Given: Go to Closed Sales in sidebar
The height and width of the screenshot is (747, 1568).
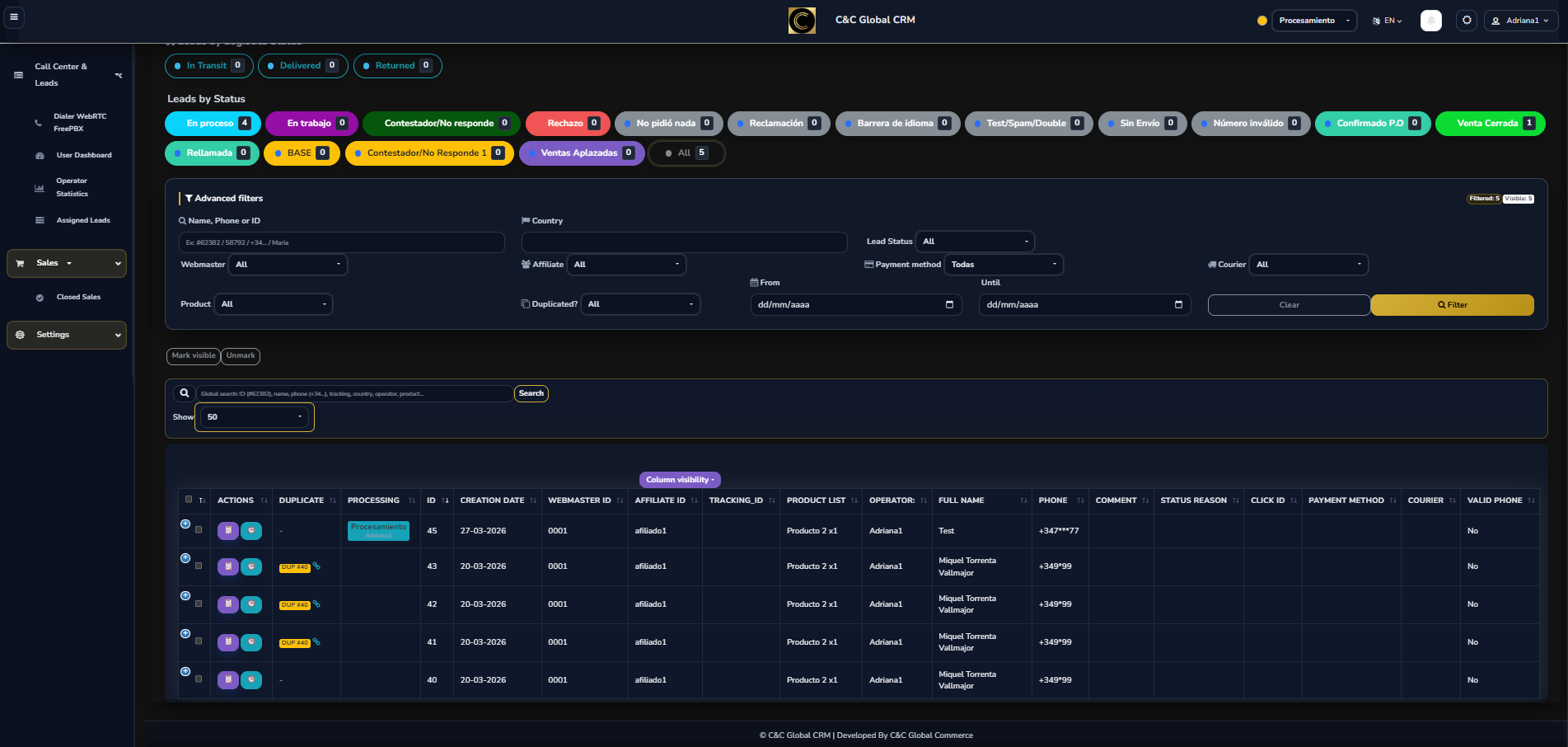Looking at the screenshot, I should coord(78,297).
